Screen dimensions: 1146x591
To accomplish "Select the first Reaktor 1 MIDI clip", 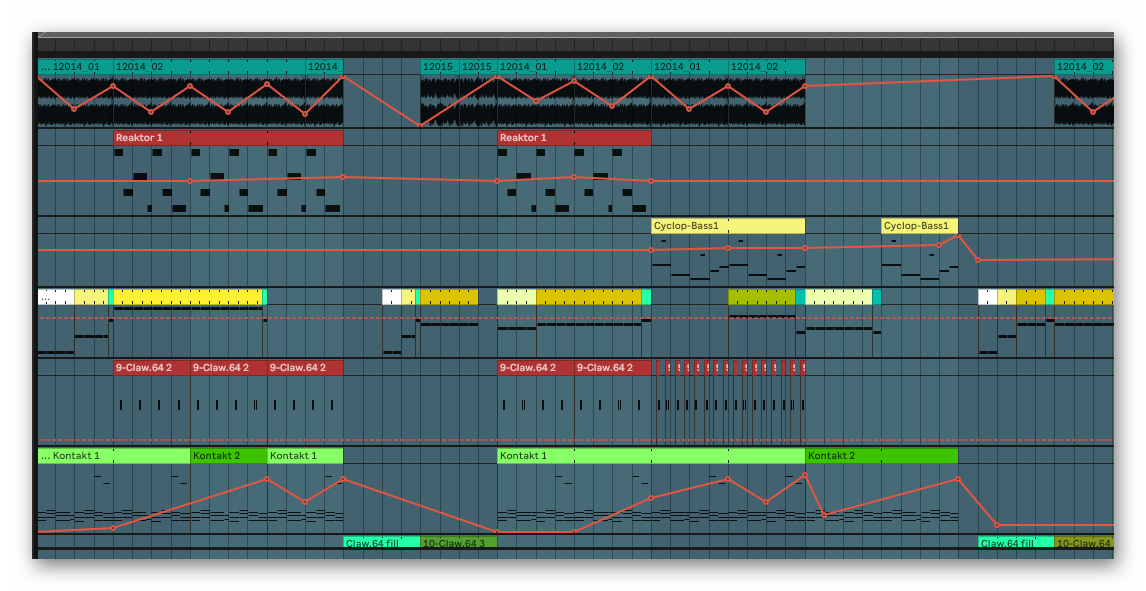I will tap(228, 138).
